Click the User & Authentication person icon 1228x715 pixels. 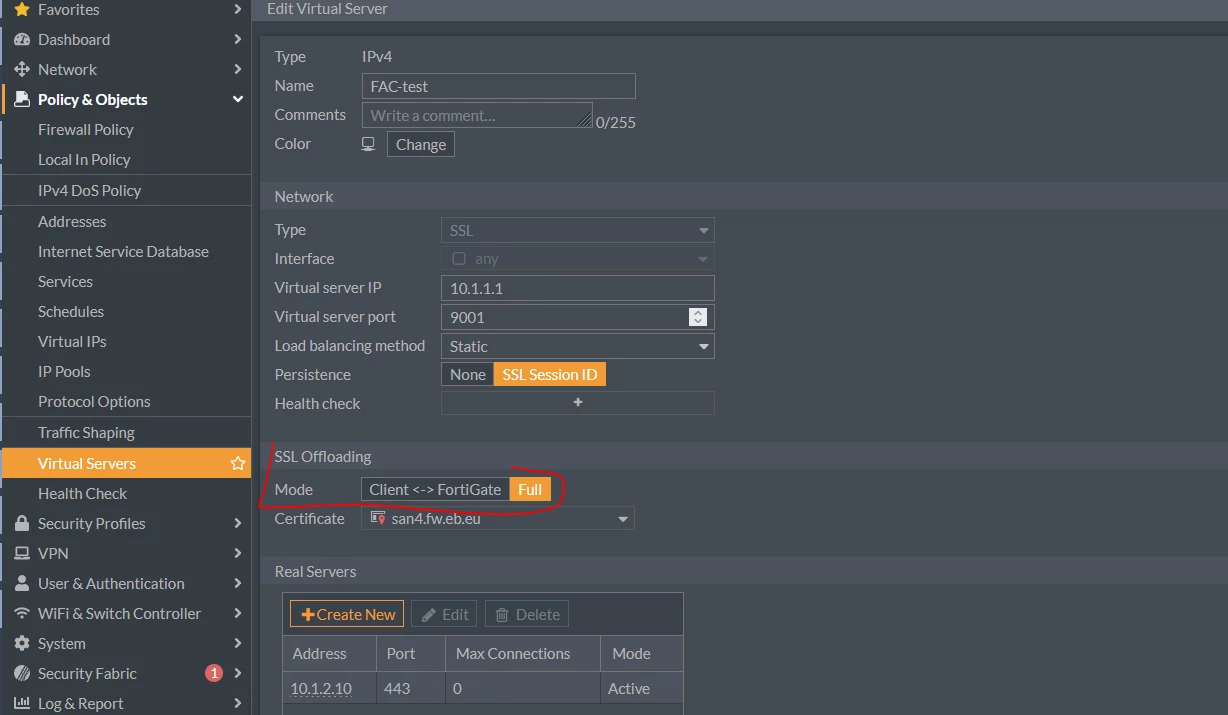22,584
